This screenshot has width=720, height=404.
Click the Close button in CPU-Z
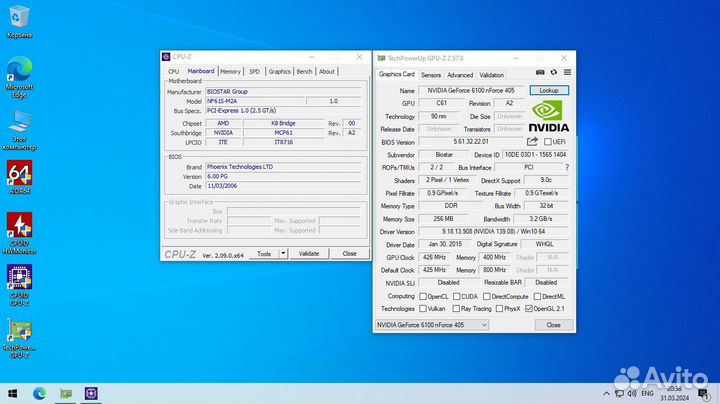pyautogui.click(x=349, y=253)
